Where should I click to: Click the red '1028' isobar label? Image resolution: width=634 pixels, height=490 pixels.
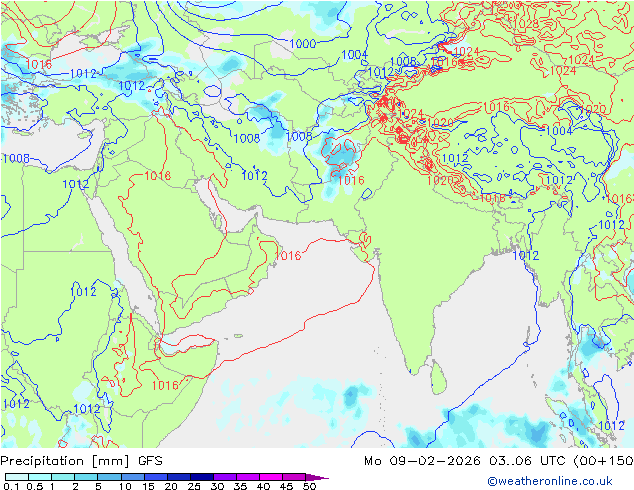coord(526,23)
